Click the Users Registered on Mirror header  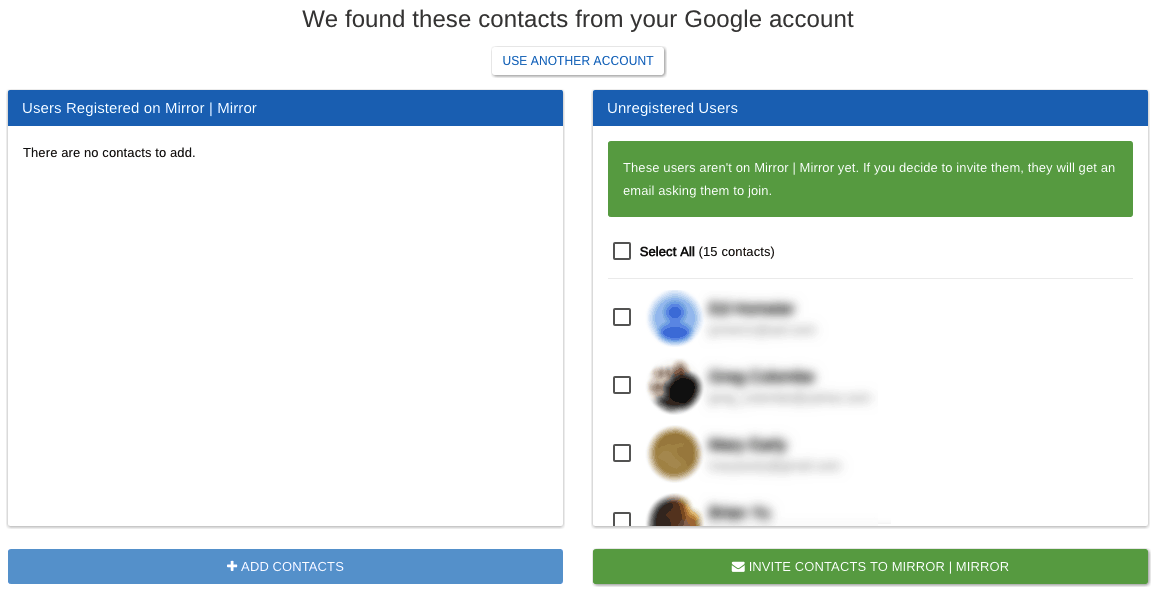286,108
